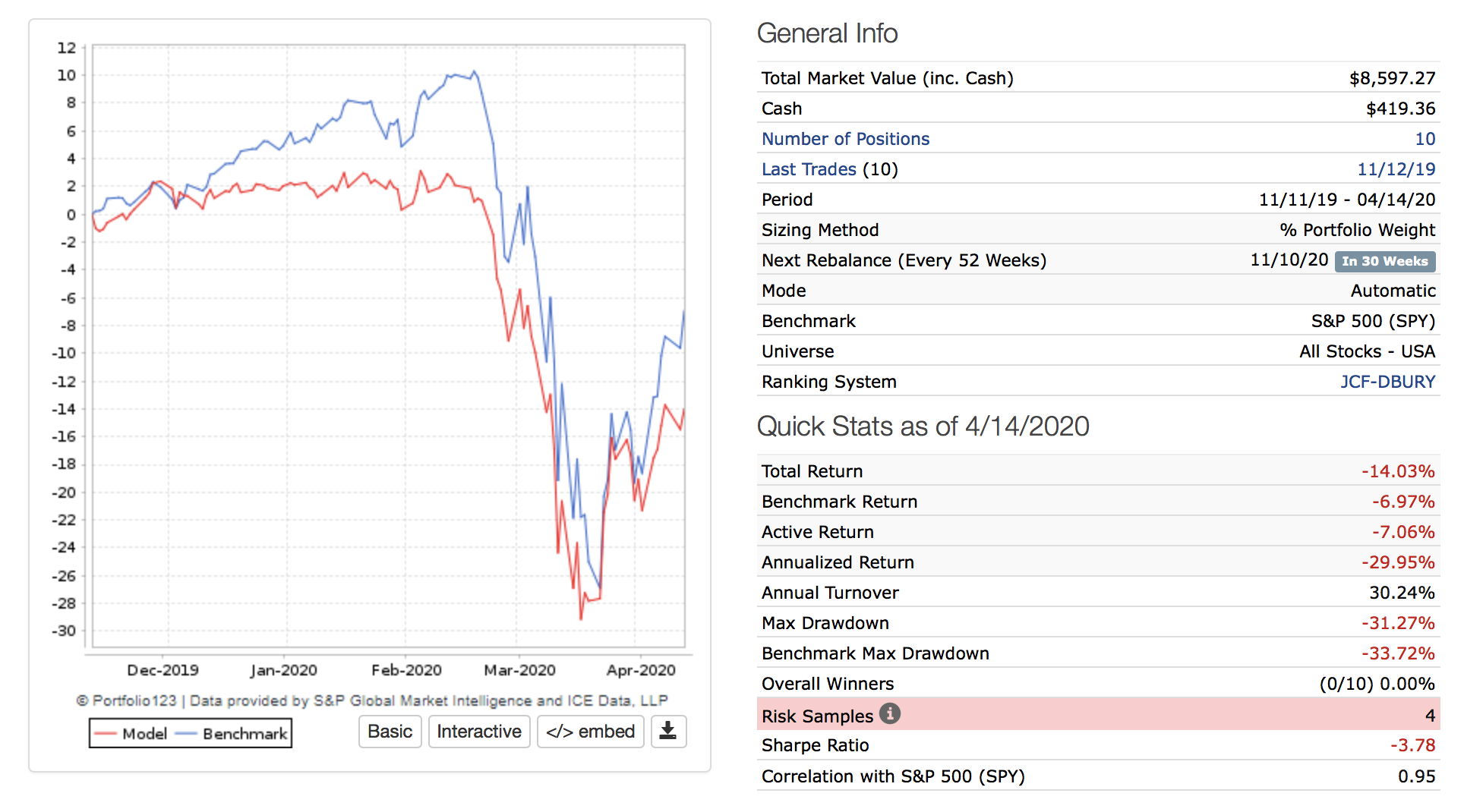Screen dimensions: 1464x812
Task: Switch to the Basic chart view
Action: point(390,732)
